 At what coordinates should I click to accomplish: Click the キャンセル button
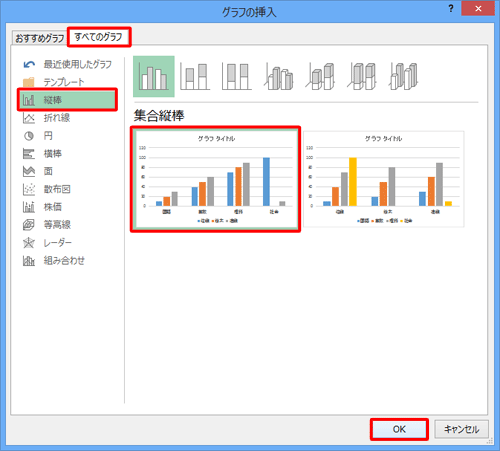[461, 429]
